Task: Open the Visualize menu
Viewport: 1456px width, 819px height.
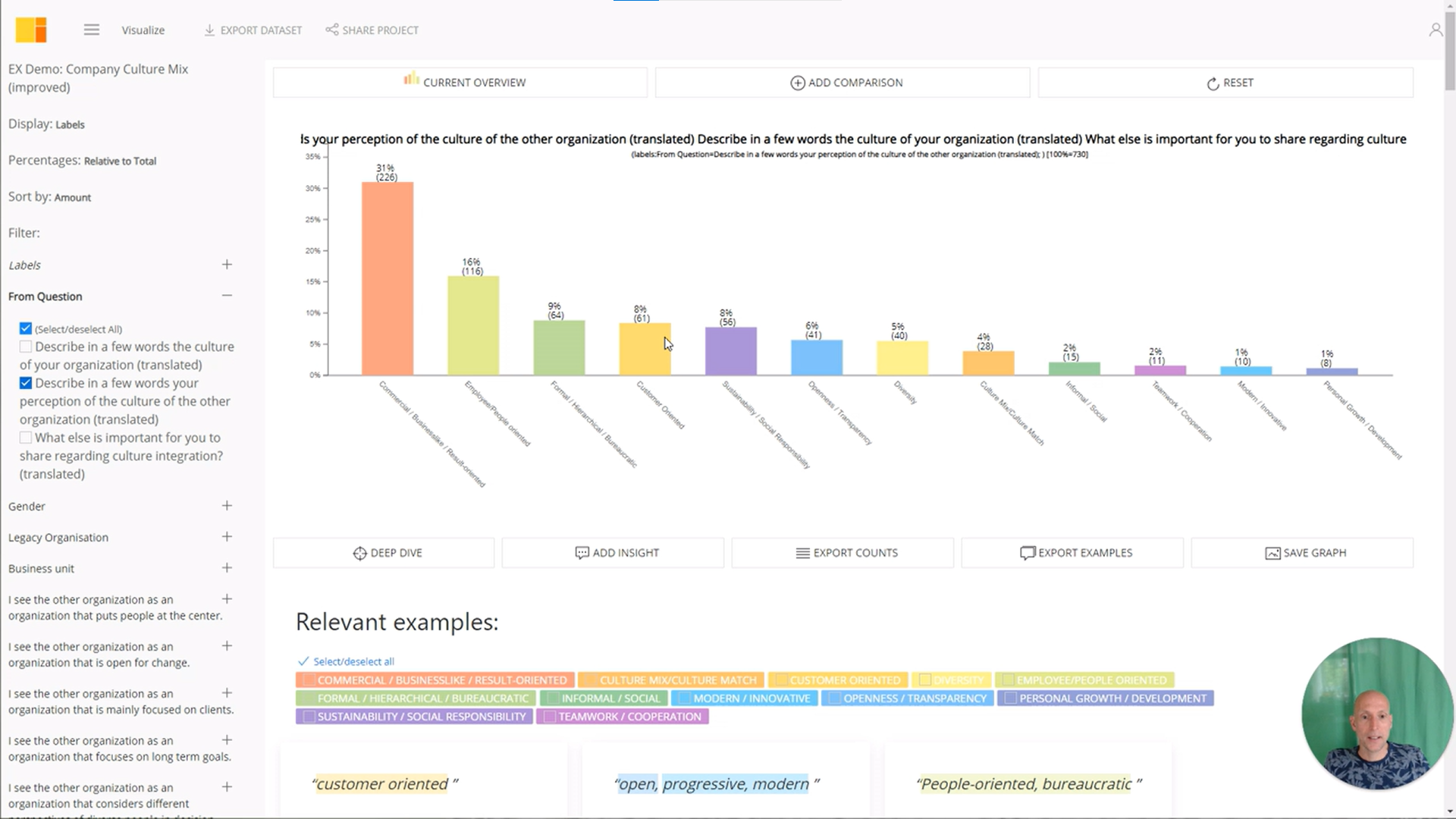Action: pyautogui.click(x=143, y=30)
